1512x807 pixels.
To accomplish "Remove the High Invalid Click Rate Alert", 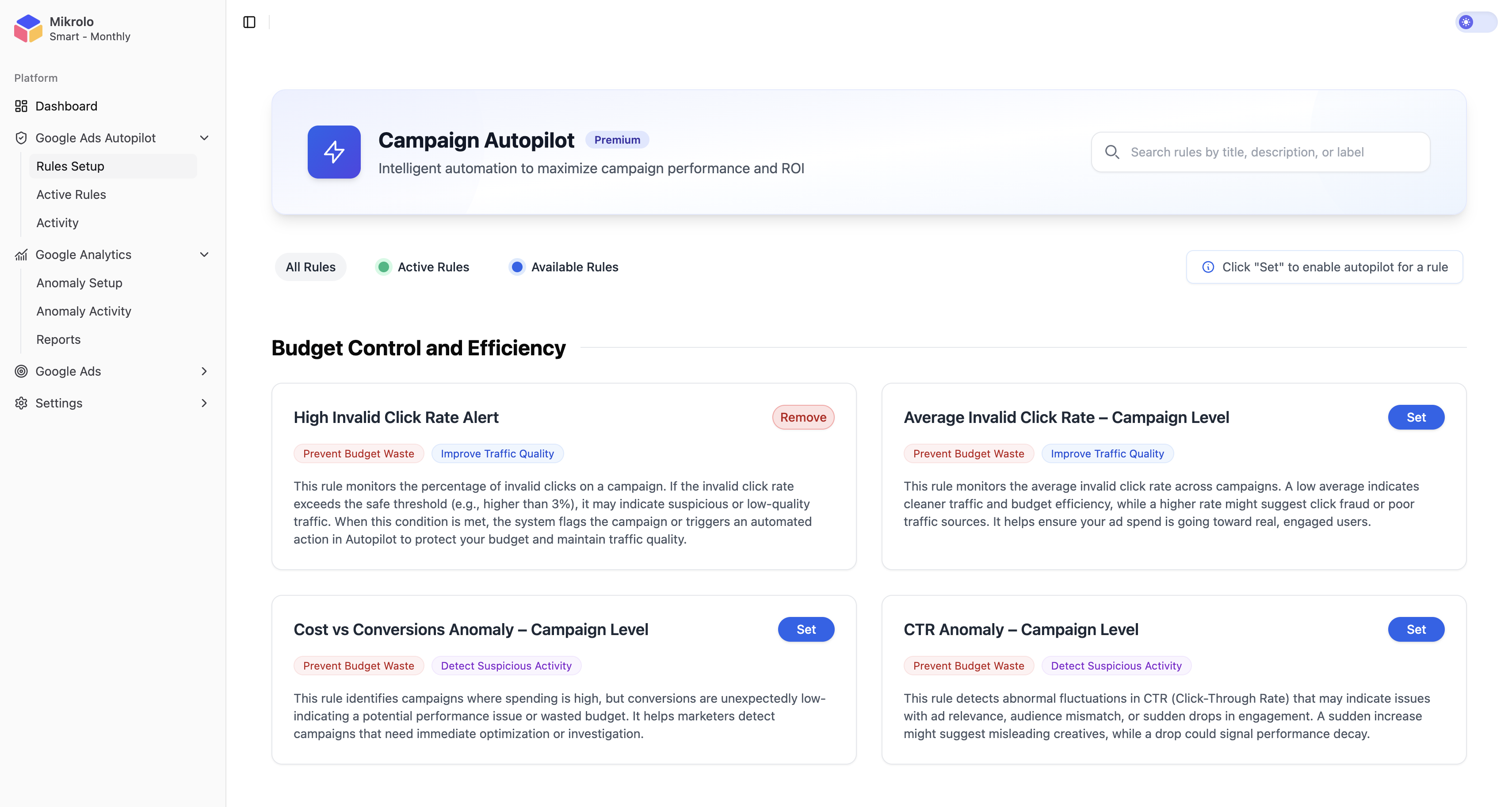I will (802, 417).
